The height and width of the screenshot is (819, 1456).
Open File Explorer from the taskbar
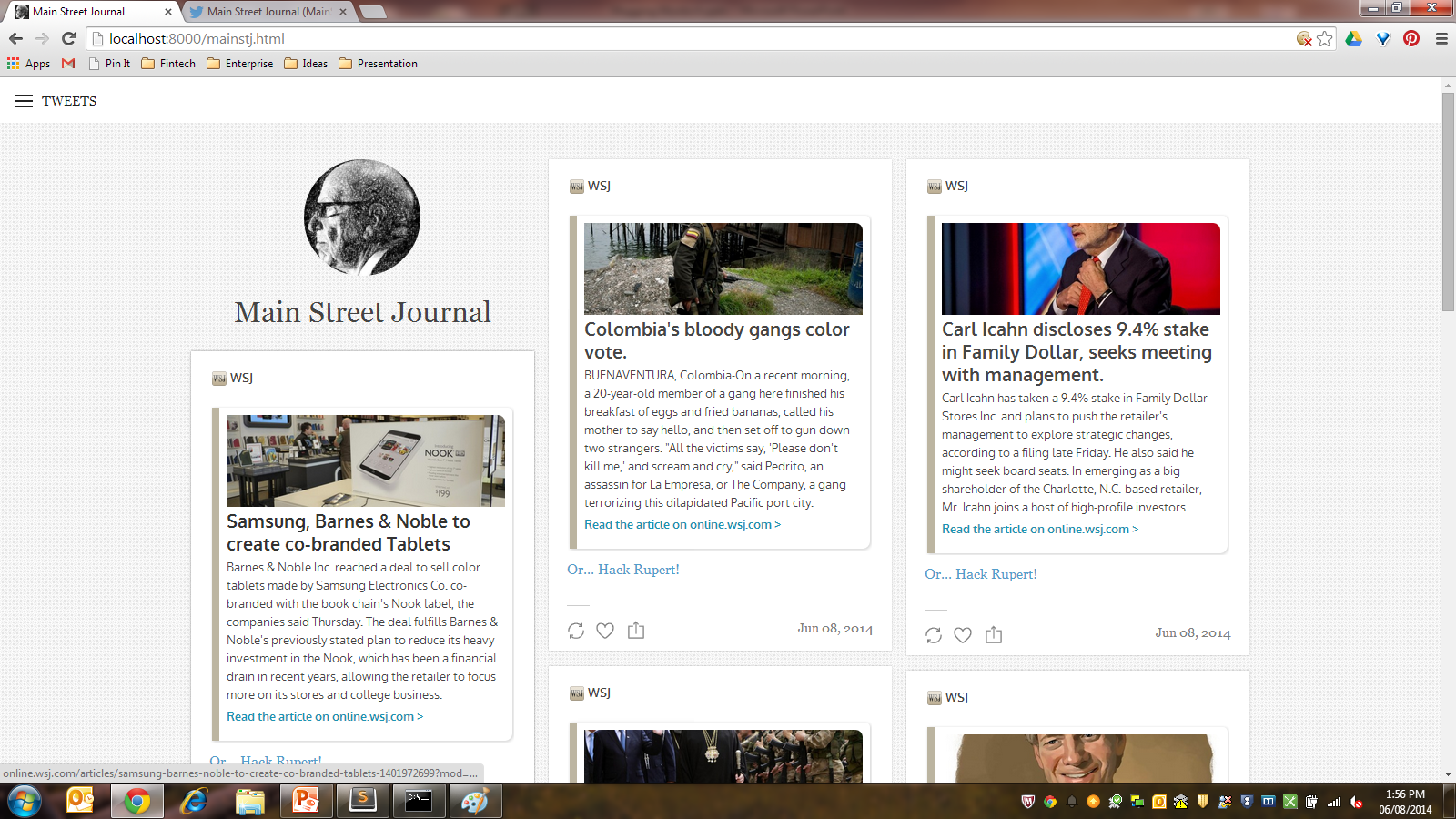249,802
